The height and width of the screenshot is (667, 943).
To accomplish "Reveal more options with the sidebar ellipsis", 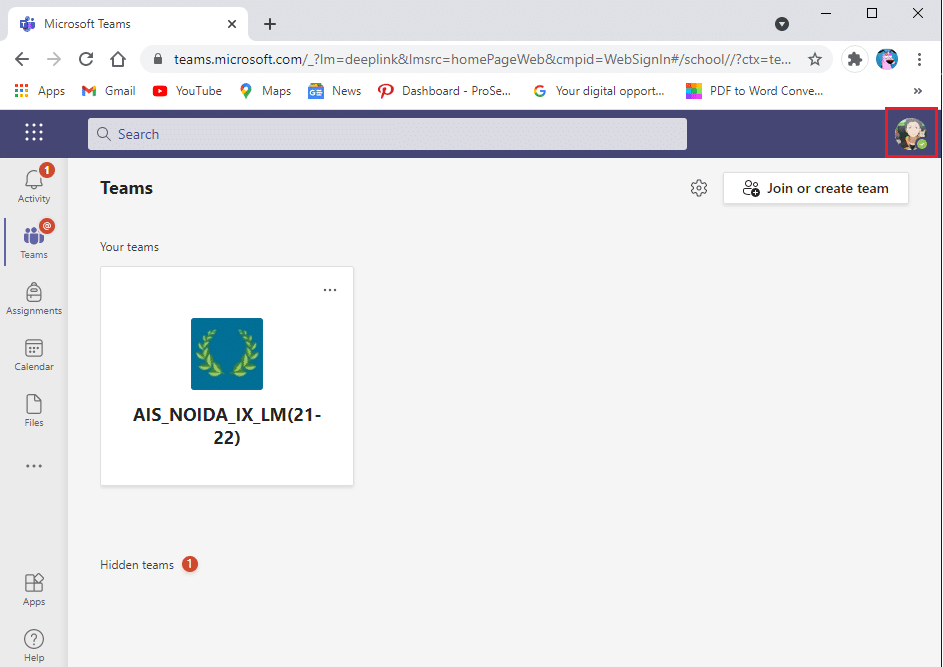I will point(33,465).
